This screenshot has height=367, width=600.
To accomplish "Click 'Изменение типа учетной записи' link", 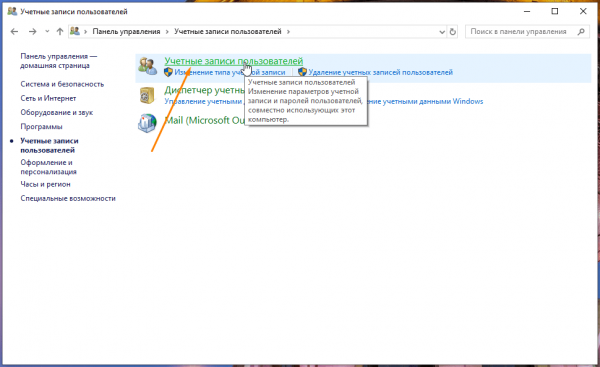I will click(230, 72).
